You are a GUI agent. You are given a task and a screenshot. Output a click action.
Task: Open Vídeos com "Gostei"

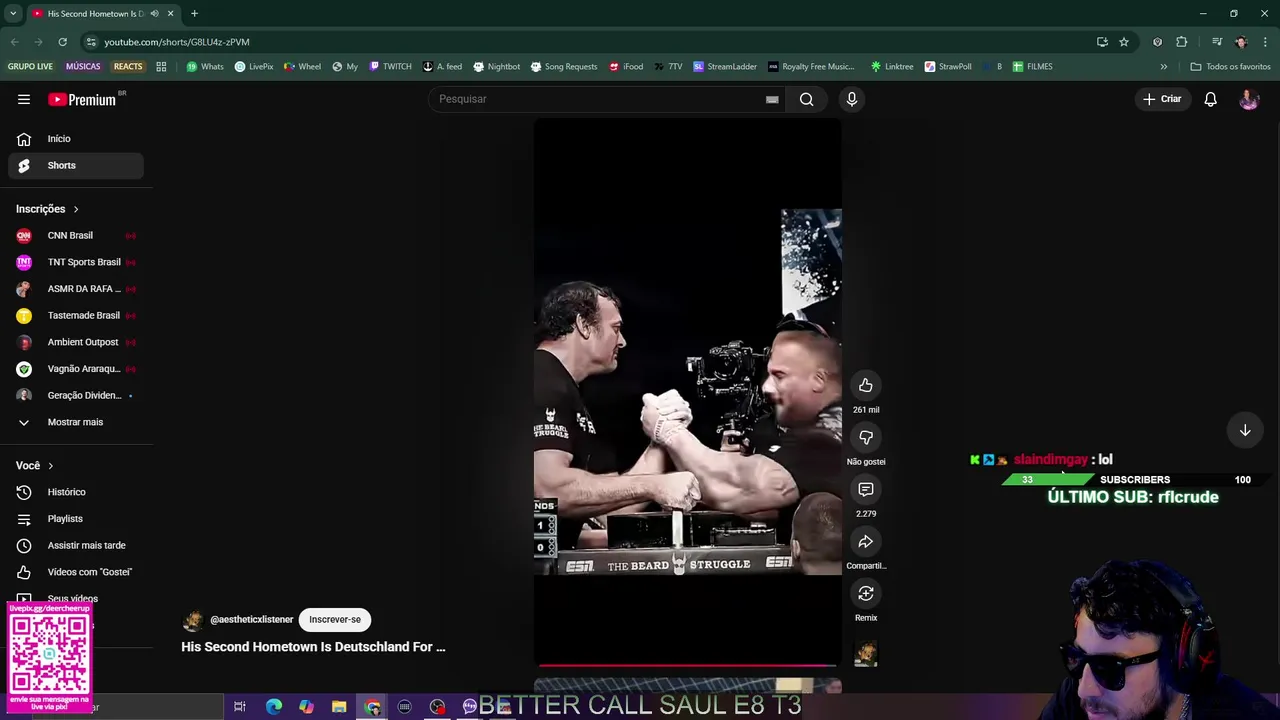click(75, 572)
